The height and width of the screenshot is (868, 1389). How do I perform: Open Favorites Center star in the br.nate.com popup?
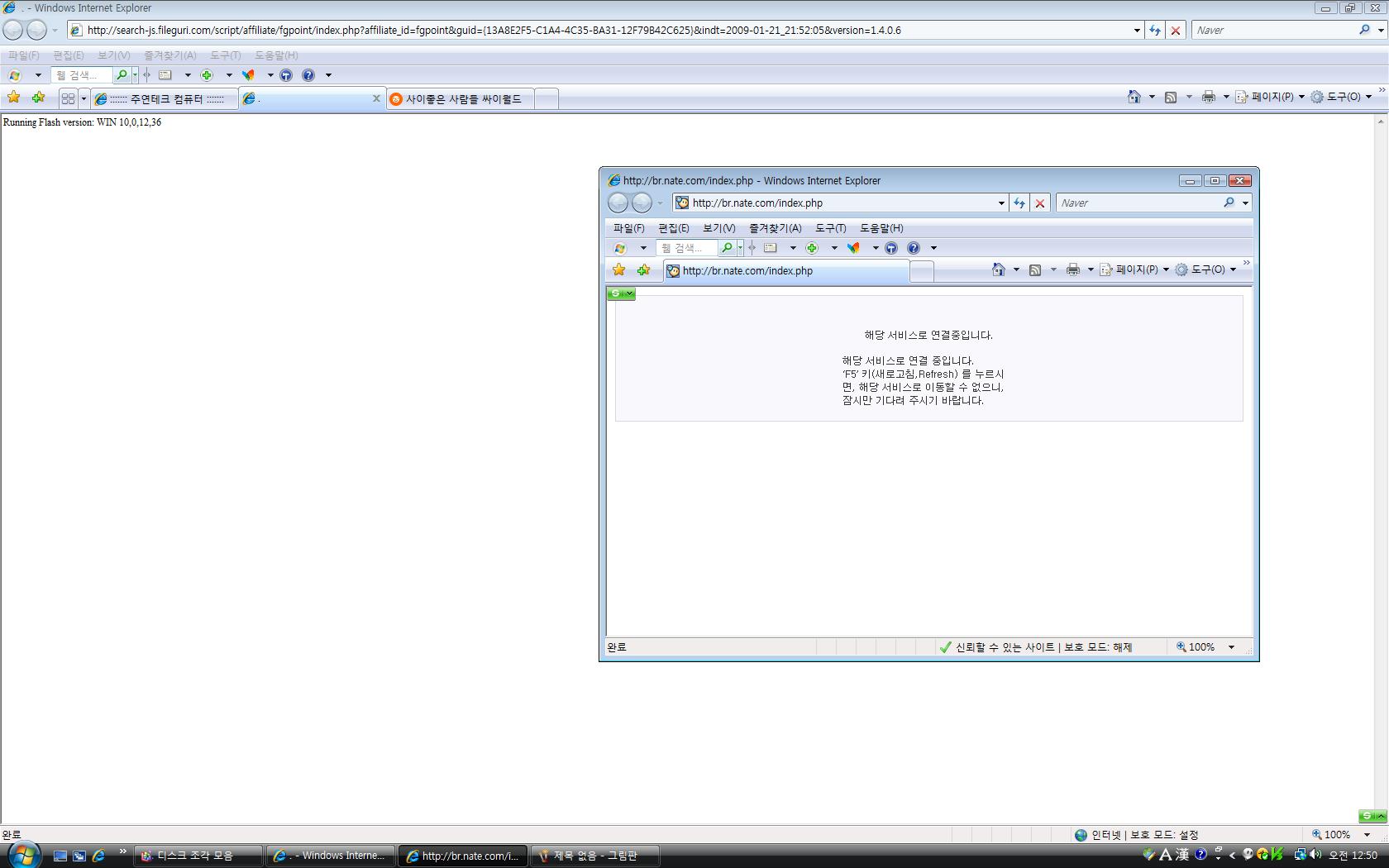tap(618, 270)
